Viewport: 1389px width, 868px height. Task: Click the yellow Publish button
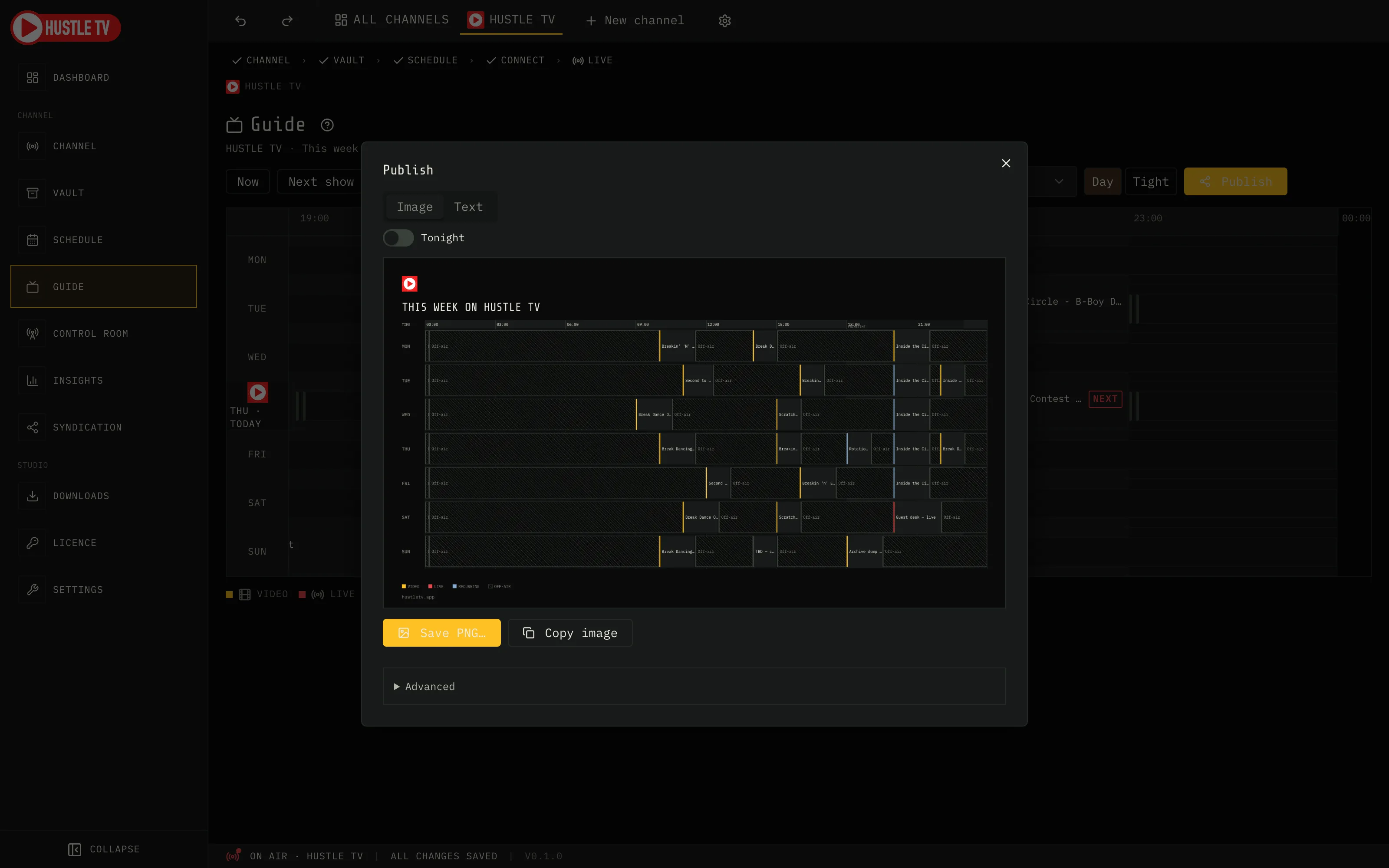pos(1235,181)
